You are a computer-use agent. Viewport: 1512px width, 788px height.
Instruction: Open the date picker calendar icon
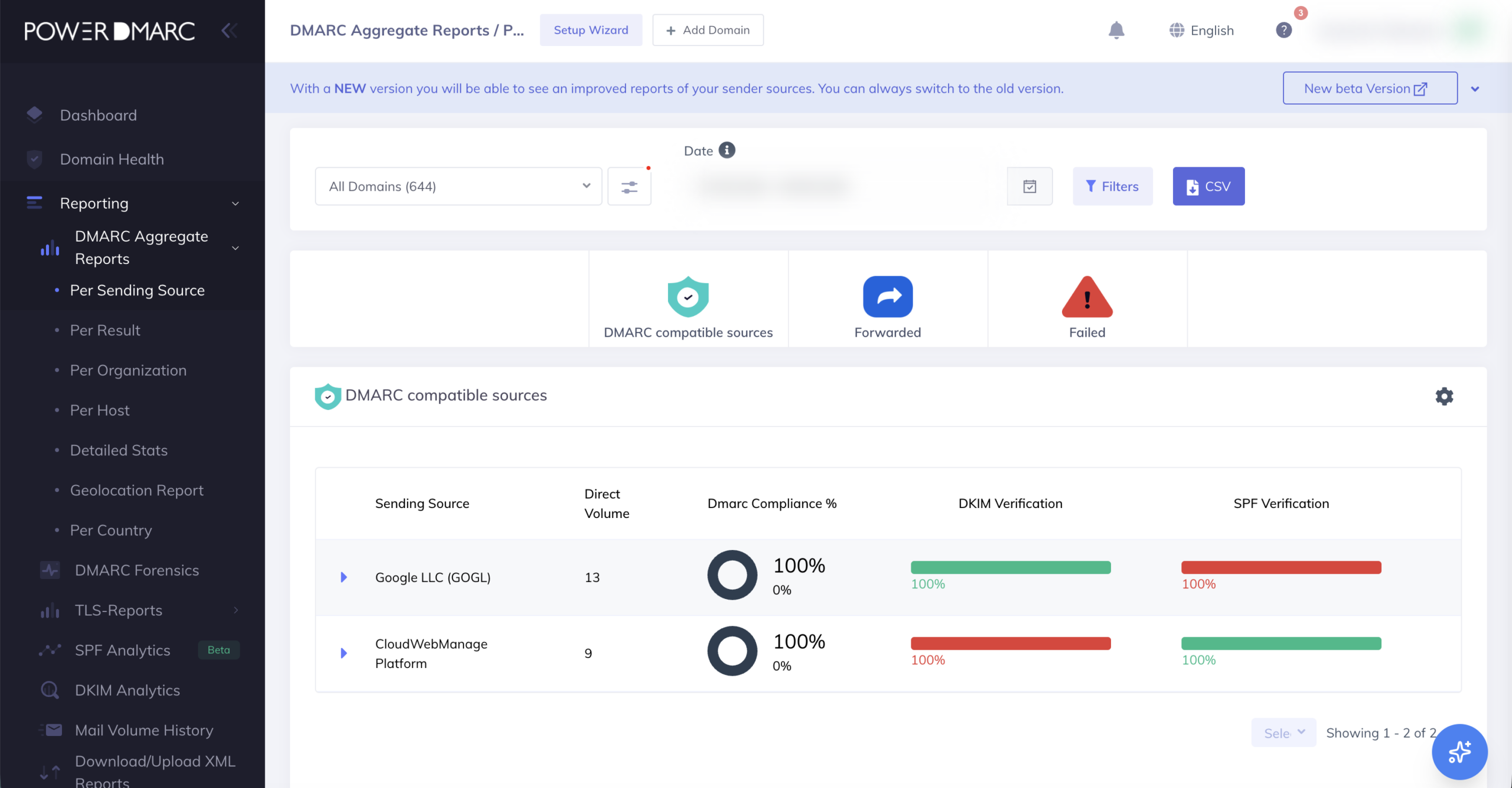coord(1029,187)
